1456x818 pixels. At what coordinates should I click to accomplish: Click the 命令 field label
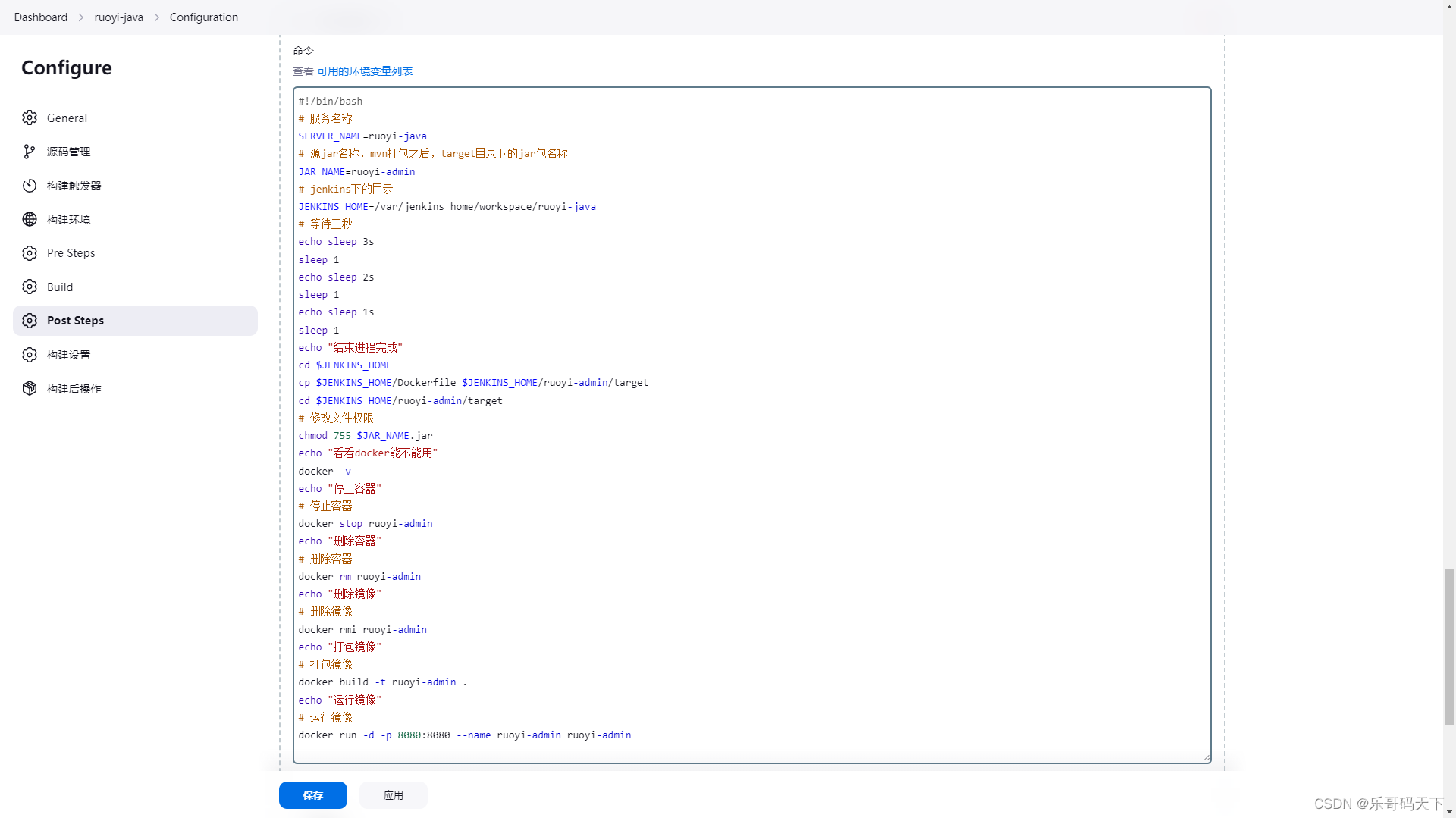point(303,51)
